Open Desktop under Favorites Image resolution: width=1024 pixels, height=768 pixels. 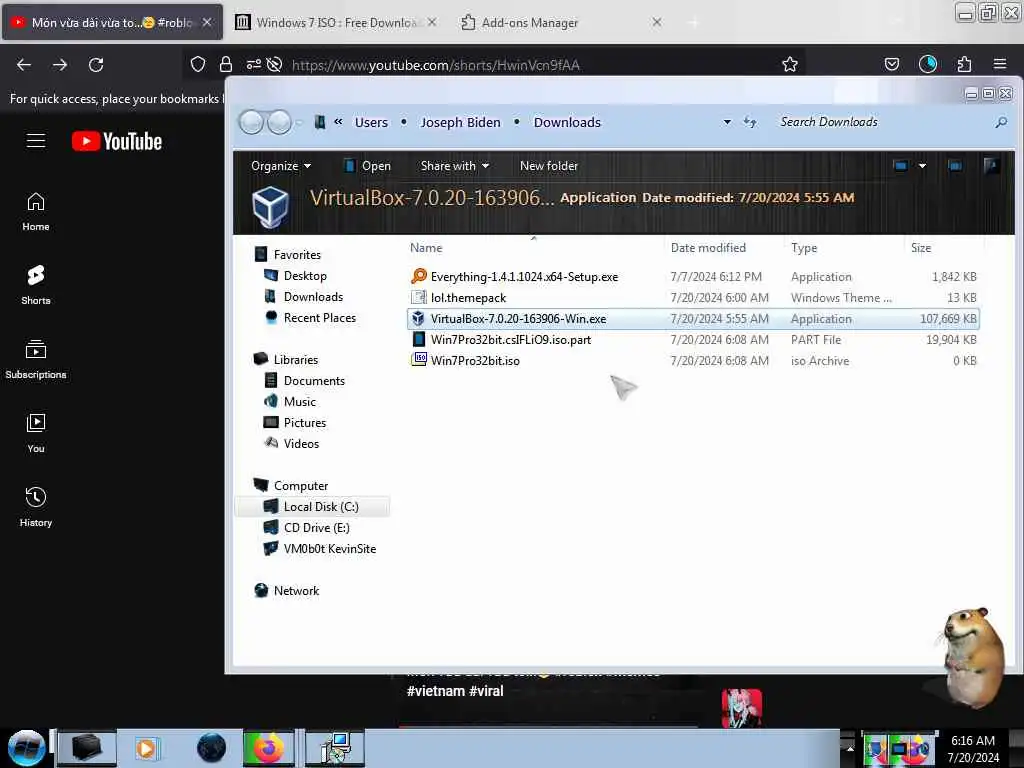click(x=295, y=276)
